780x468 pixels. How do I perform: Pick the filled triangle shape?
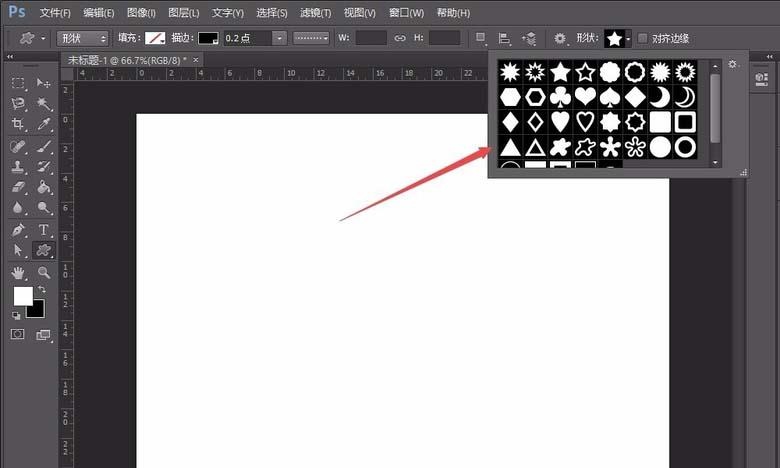(510, 147)
